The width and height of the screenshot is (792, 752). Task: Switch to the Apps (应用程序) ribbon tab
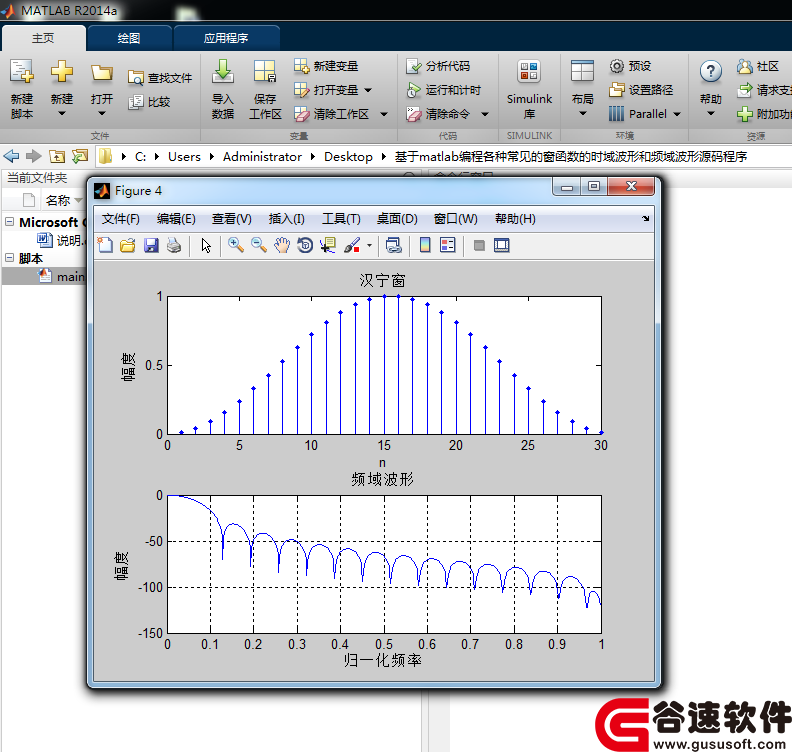226,38
